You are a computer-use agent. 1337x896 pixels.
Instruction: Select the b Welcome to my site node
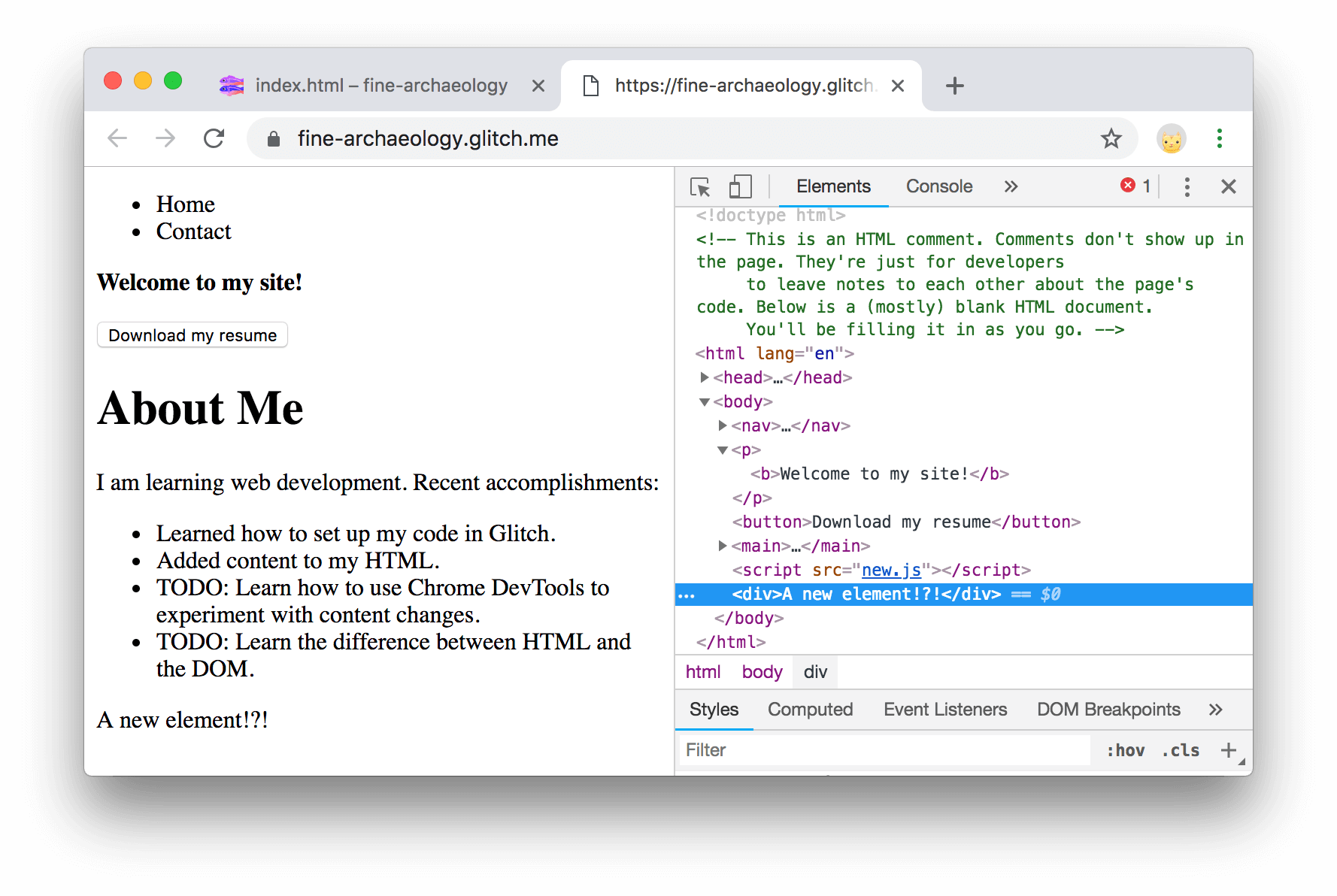point(880,474)
